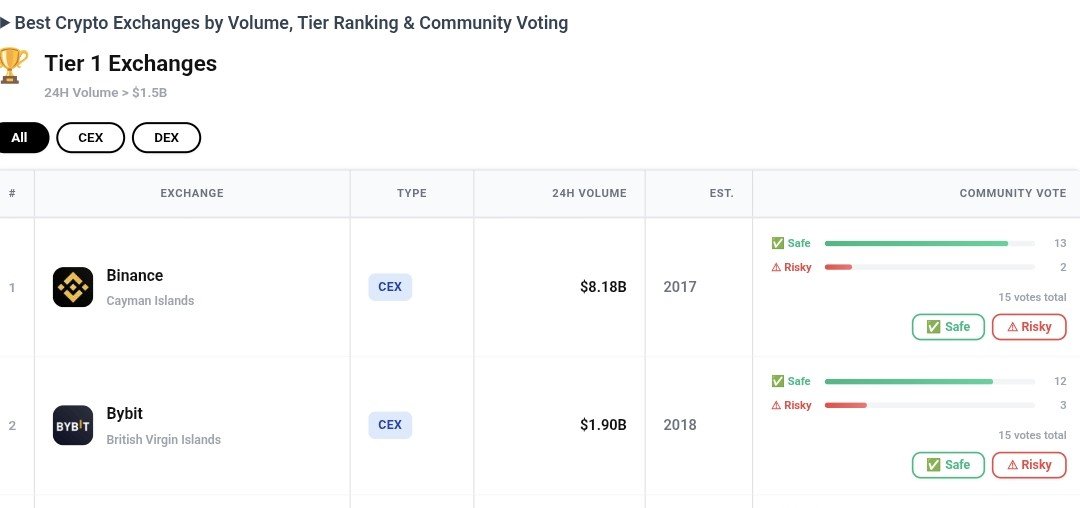Click Binance's green Safe vote bar

[916, 244]
